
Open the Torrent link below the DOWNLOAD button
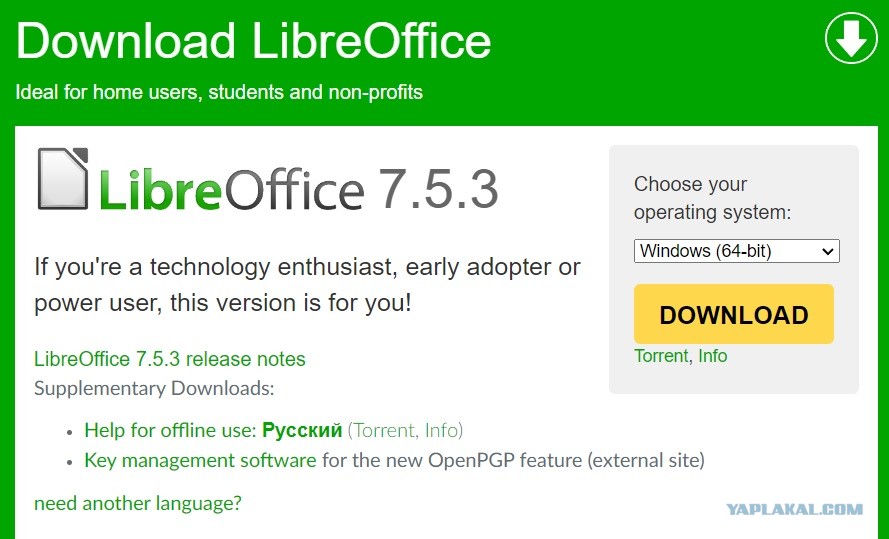click(x=661, y=356)
